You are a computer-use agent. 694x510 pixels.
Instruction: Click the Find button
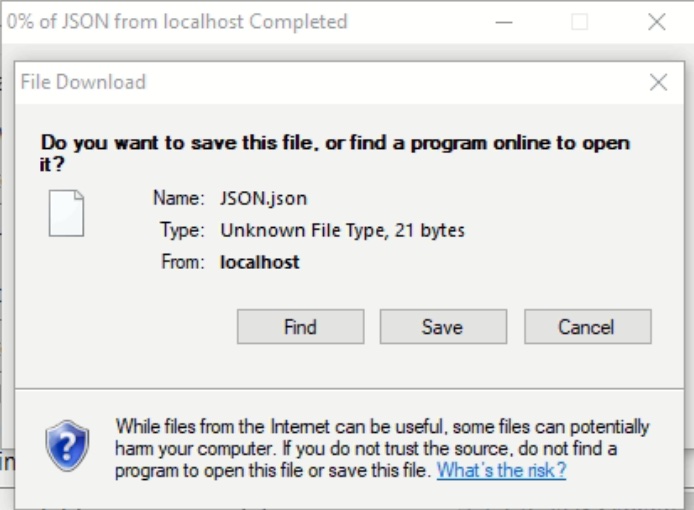(x=301, y=327)
